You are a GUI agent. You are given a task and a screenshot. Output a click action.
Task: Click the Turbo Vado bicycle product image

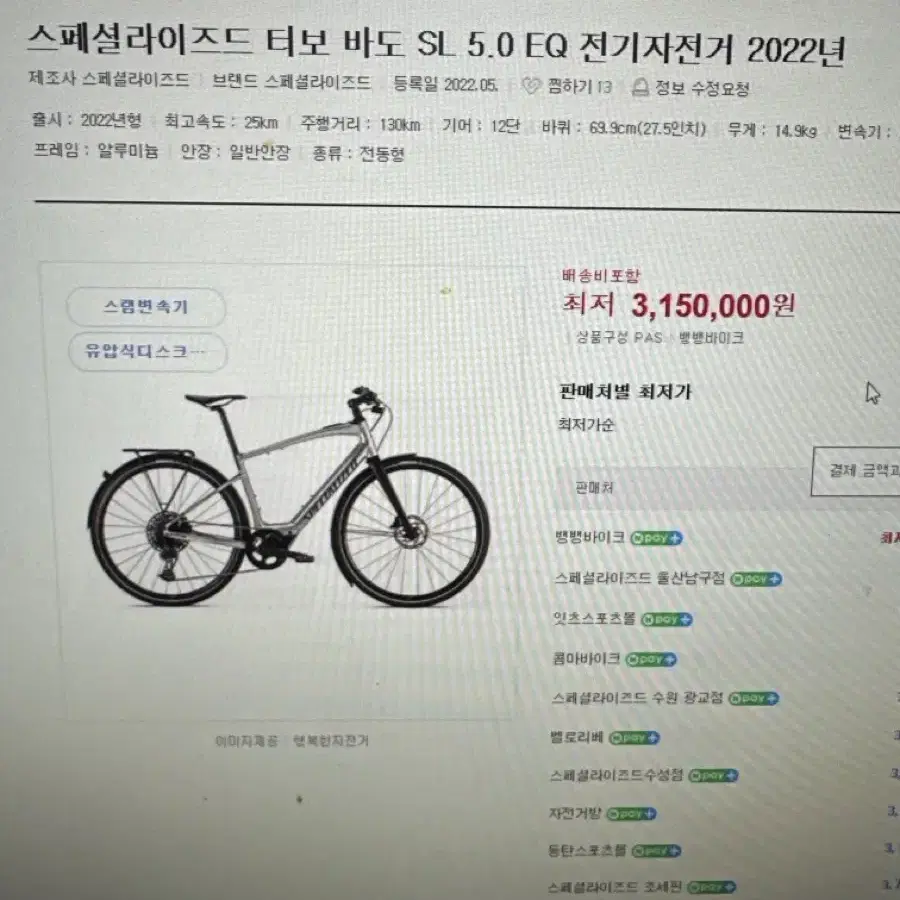(x=289, y=497)
